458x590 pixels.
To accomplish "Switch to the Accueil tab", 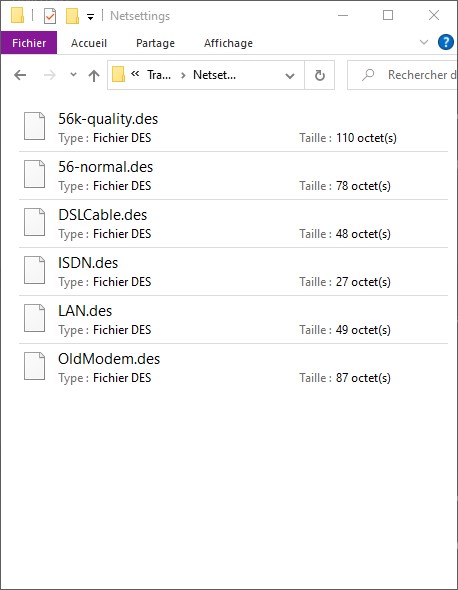I will (89, 43).
